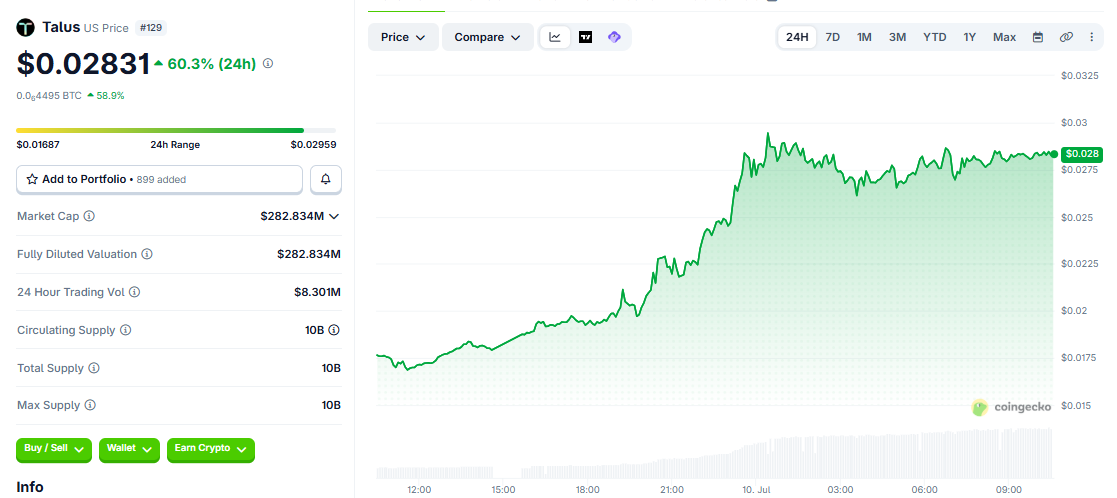Copy chart link icon
This screenshot has width=1117, height=498.
point(1066,37)
